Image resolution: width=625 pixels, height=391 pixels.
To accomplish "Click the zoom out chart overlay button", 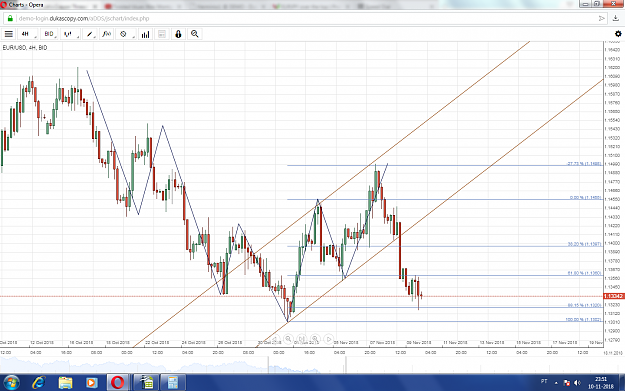I will click(288, 339).
